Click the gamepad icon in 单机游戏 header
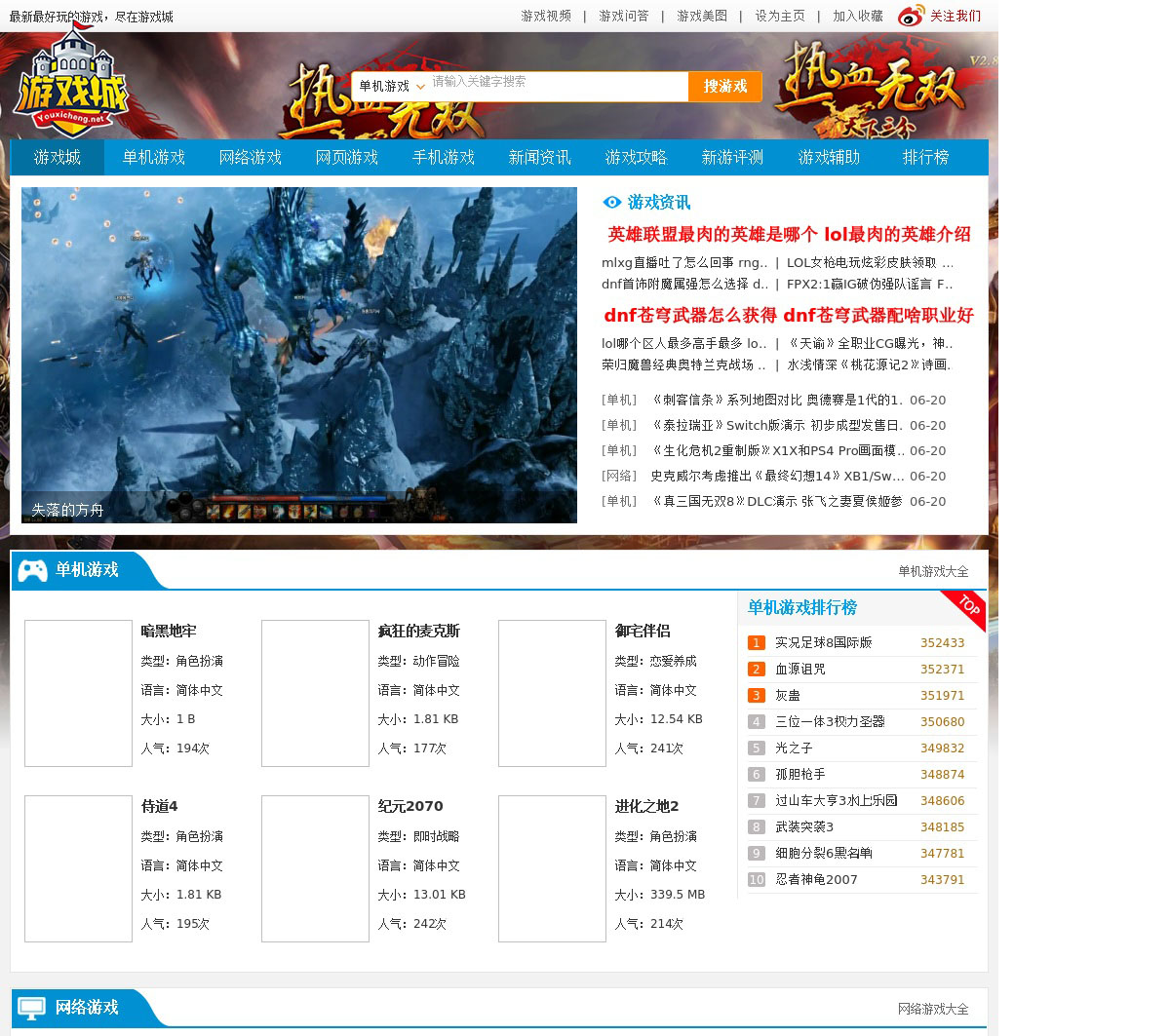Screen dimensions: 1170x1036 [33, 570]
